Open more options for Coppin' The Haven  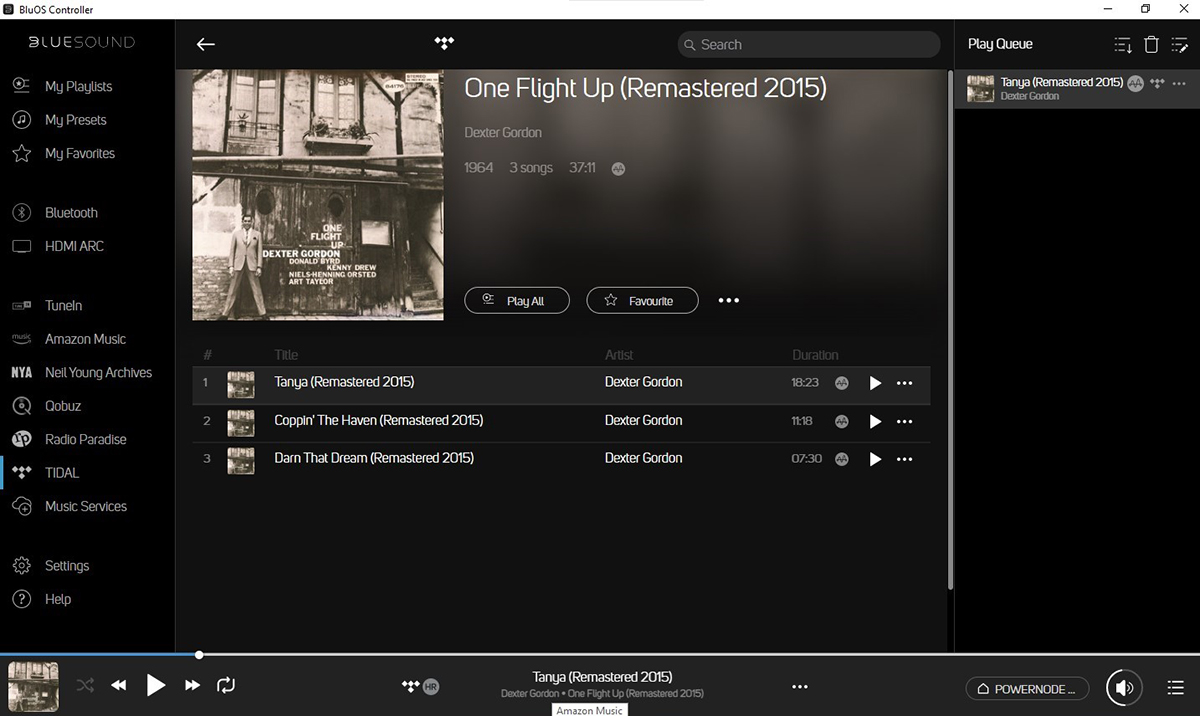pos(905,421)
